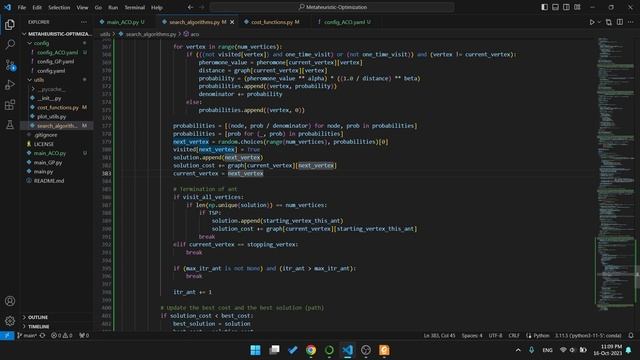Viewport: 640px width, 360px height.
Task: Open the Search view in activity bar
Action: (10, 44)
